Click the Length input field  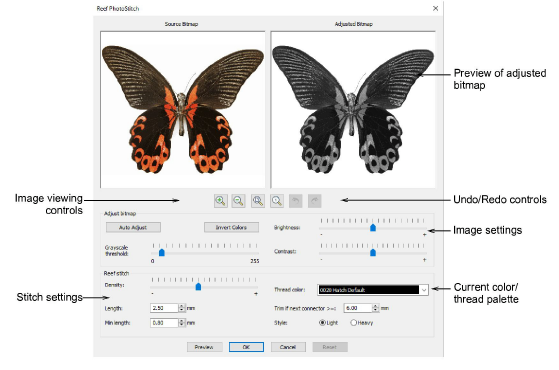click(x=164, y=308)
